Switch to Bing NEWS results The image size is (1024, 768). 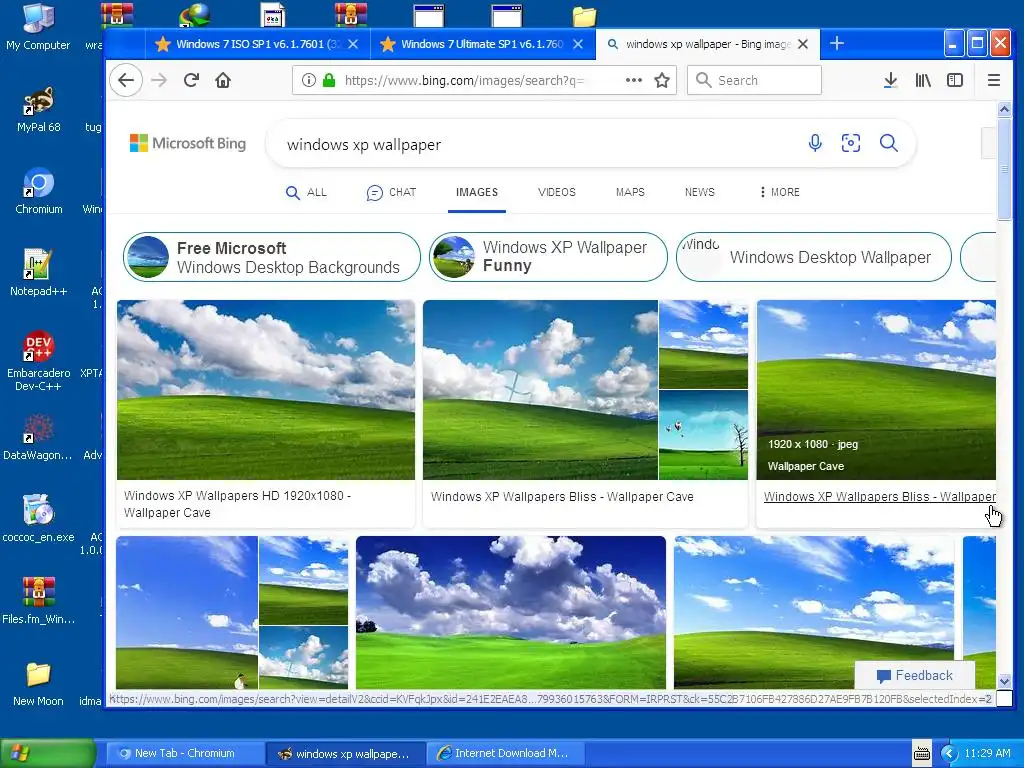699,192
